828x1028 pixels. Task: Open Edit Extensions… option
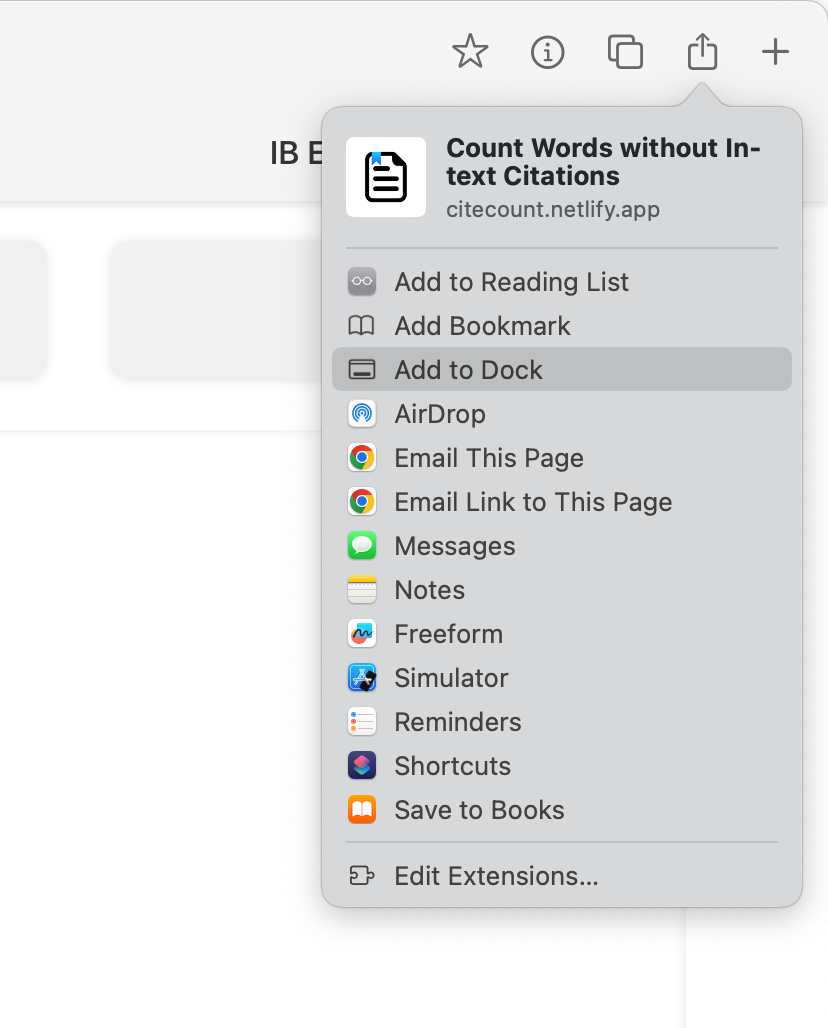point(562,875)
